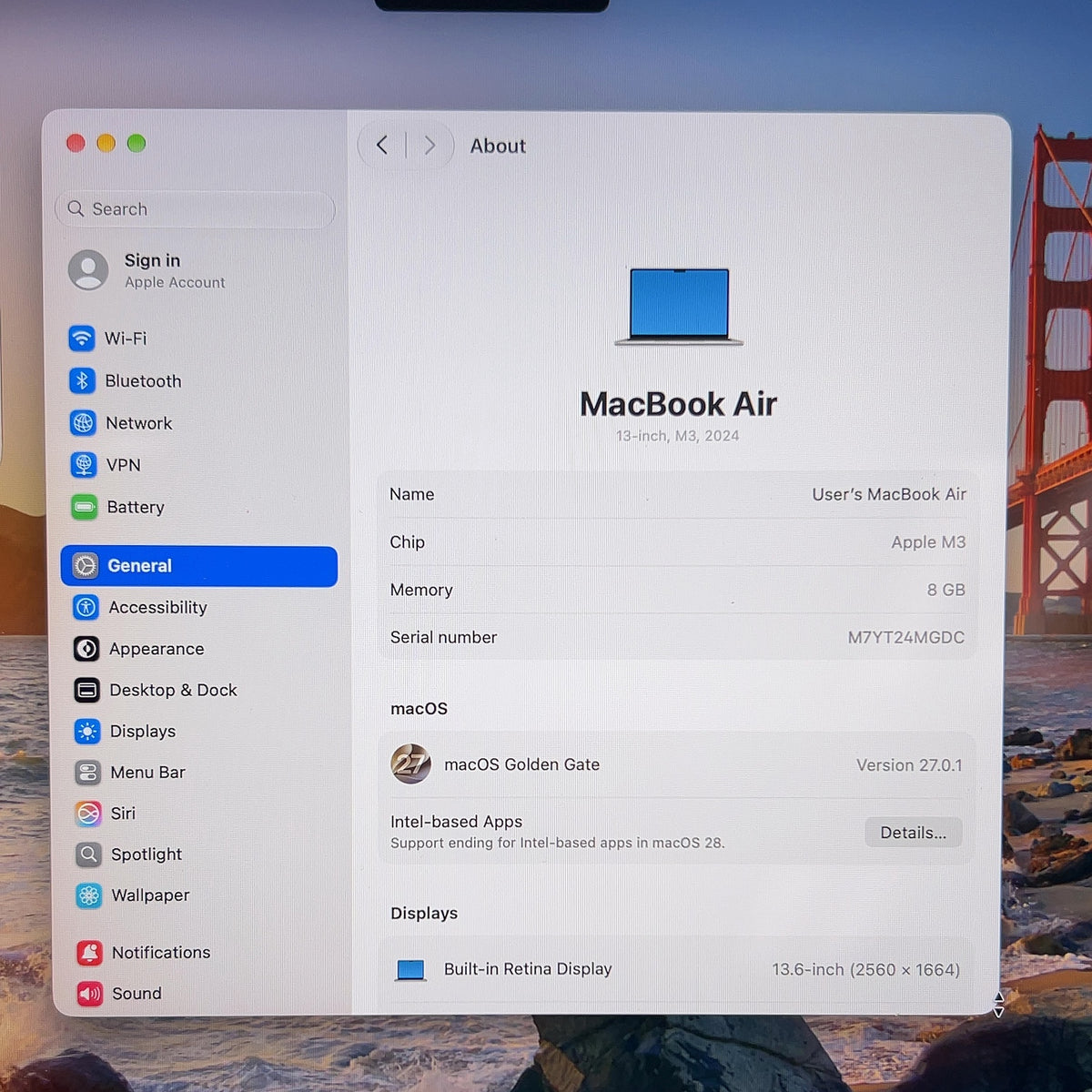Click the macOS 27 Golden Gate logo
The width and height of the screenshot is (1092, 1092).
(410, 764)
